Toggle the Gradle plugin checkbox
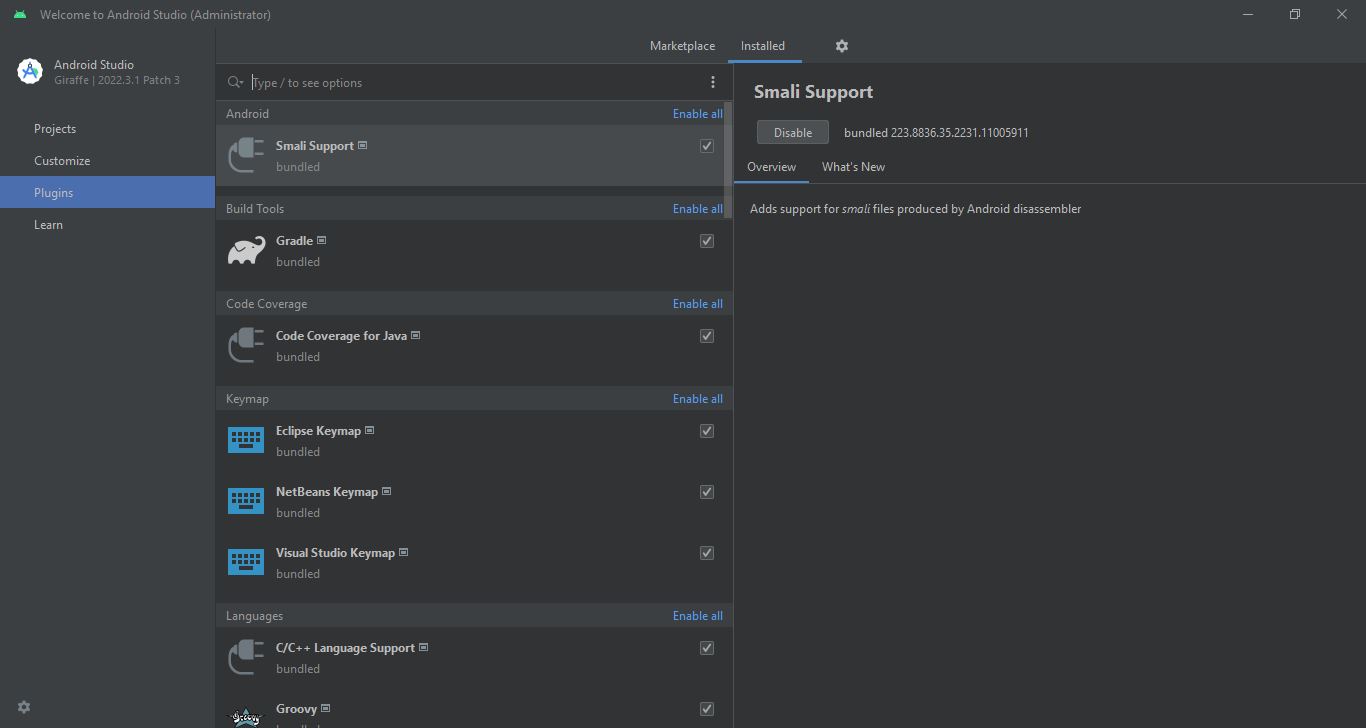Viewport: 1366px width, 728px height. (x=707, y=240)
